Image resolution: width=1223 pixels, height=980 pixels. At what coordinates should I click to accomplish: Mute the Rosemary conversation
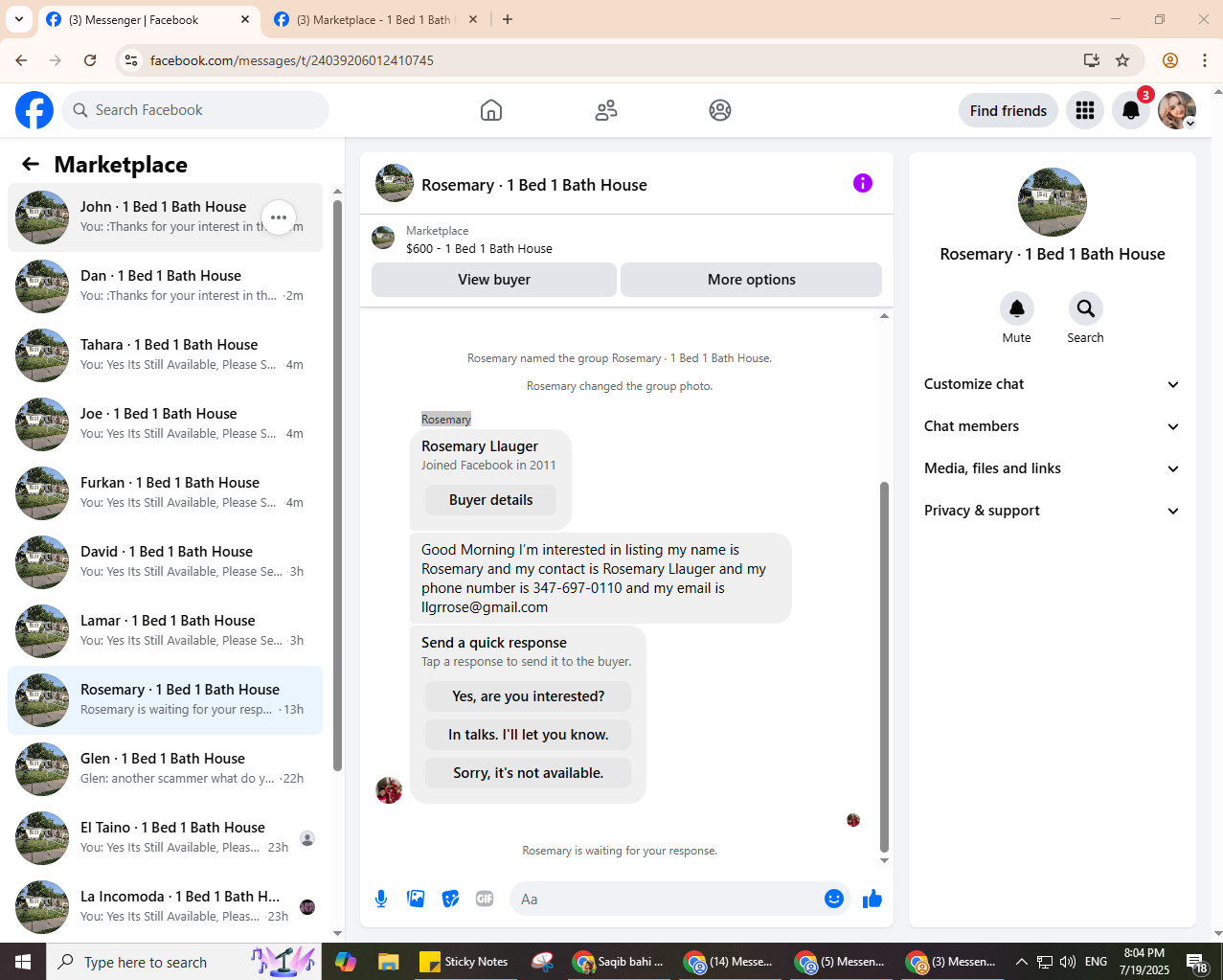(x=1017, y=308)
